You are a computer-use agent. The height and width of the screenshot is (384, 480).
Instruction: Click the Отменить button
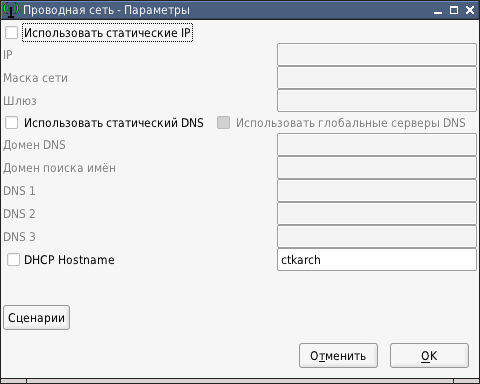tap(338, 356)
